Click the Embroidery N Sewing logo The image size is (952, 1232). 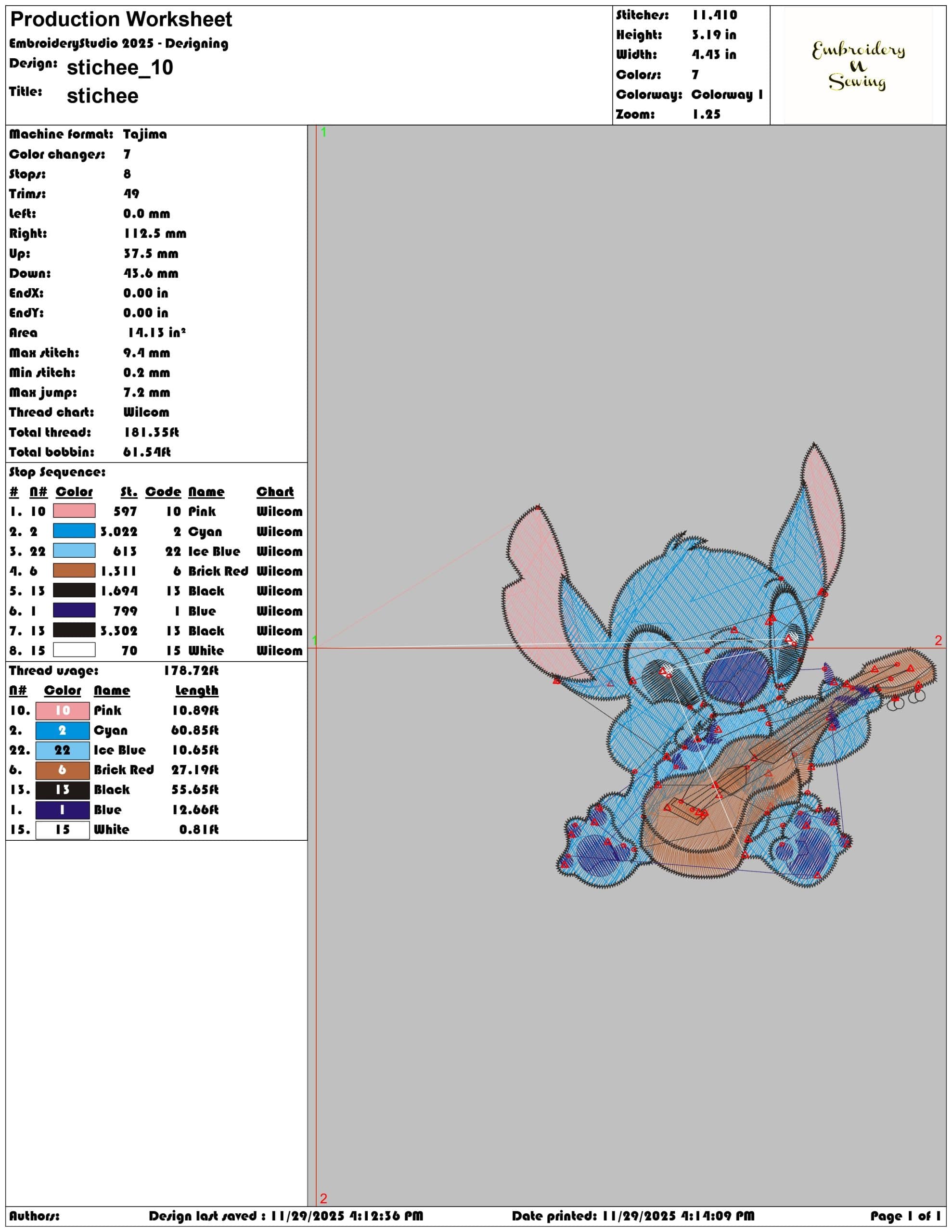tap(858, 65)
